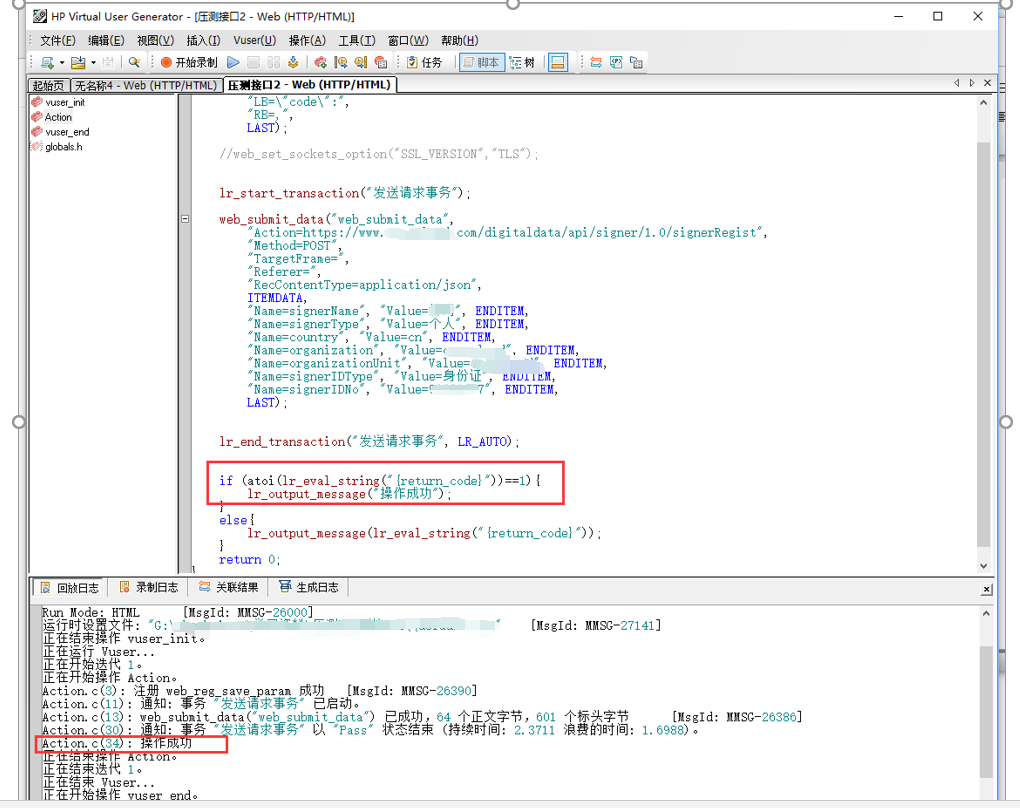
Task: Click the parameter list toolbar icon
Action: pyautogui.click(x=616, y=62)
